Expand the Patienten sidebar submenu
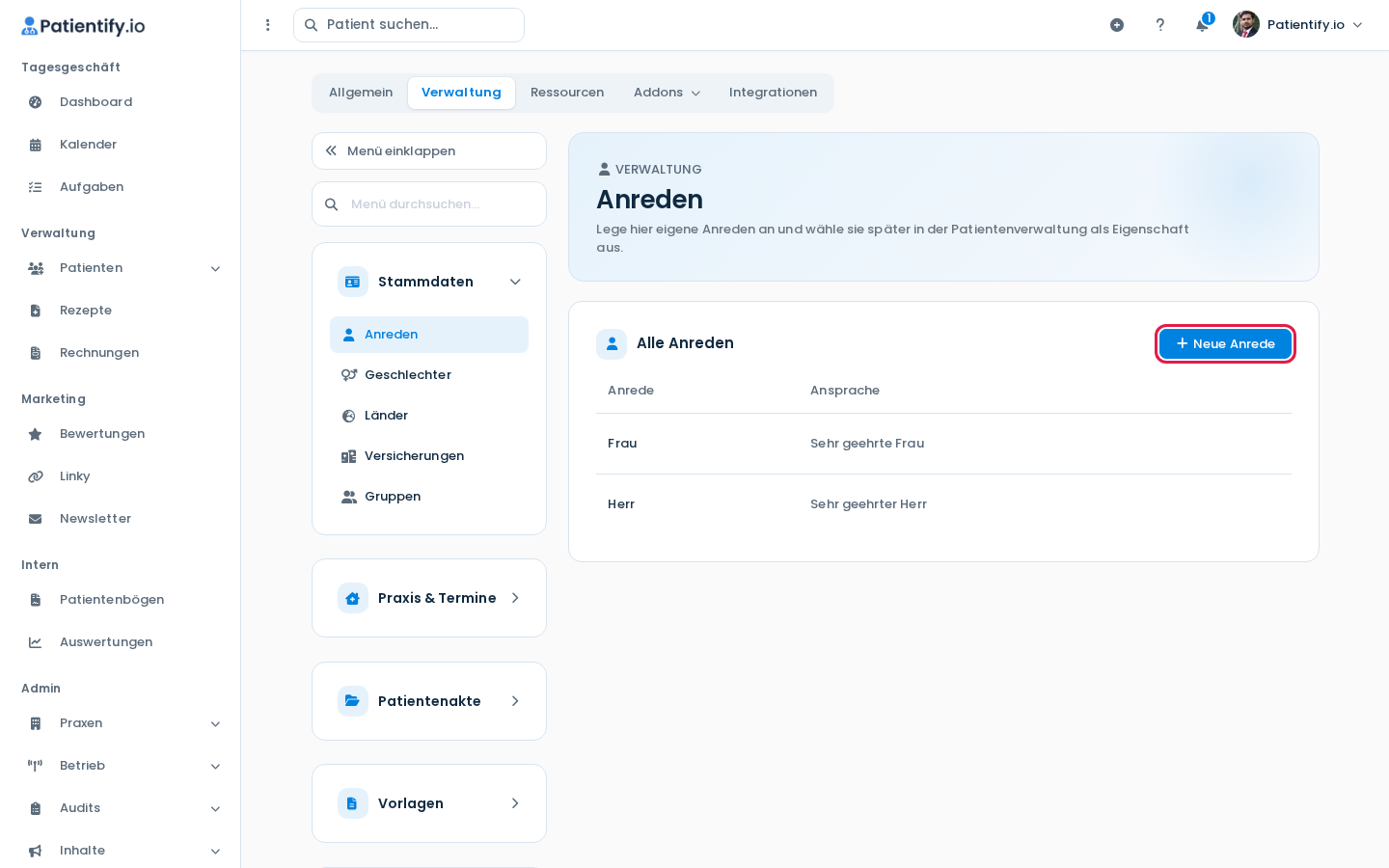The height and width of the screenshot is (868, 1389). (x=215, y=269)
